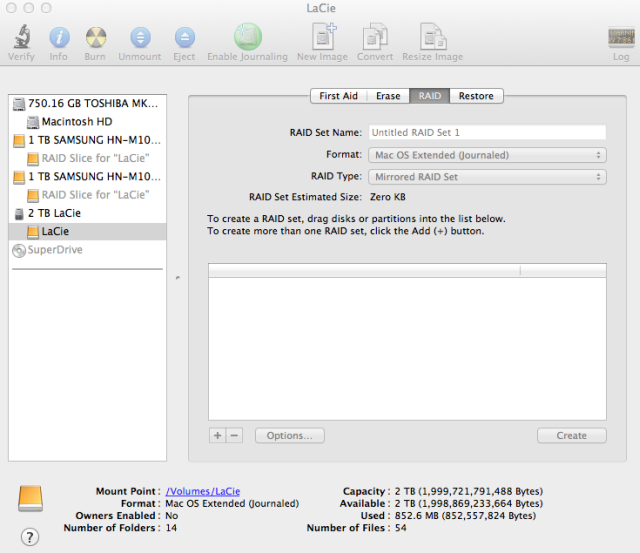Screen dimensions: 640x553
Task: Open the Format dropdown menu
Action: pyautogui.click(x=487, y=155)
